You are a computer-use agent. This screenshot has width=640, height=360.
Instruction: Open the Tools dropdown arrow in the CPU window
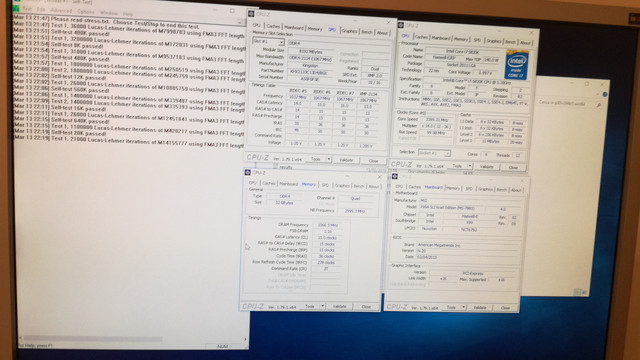pos(470,166)
